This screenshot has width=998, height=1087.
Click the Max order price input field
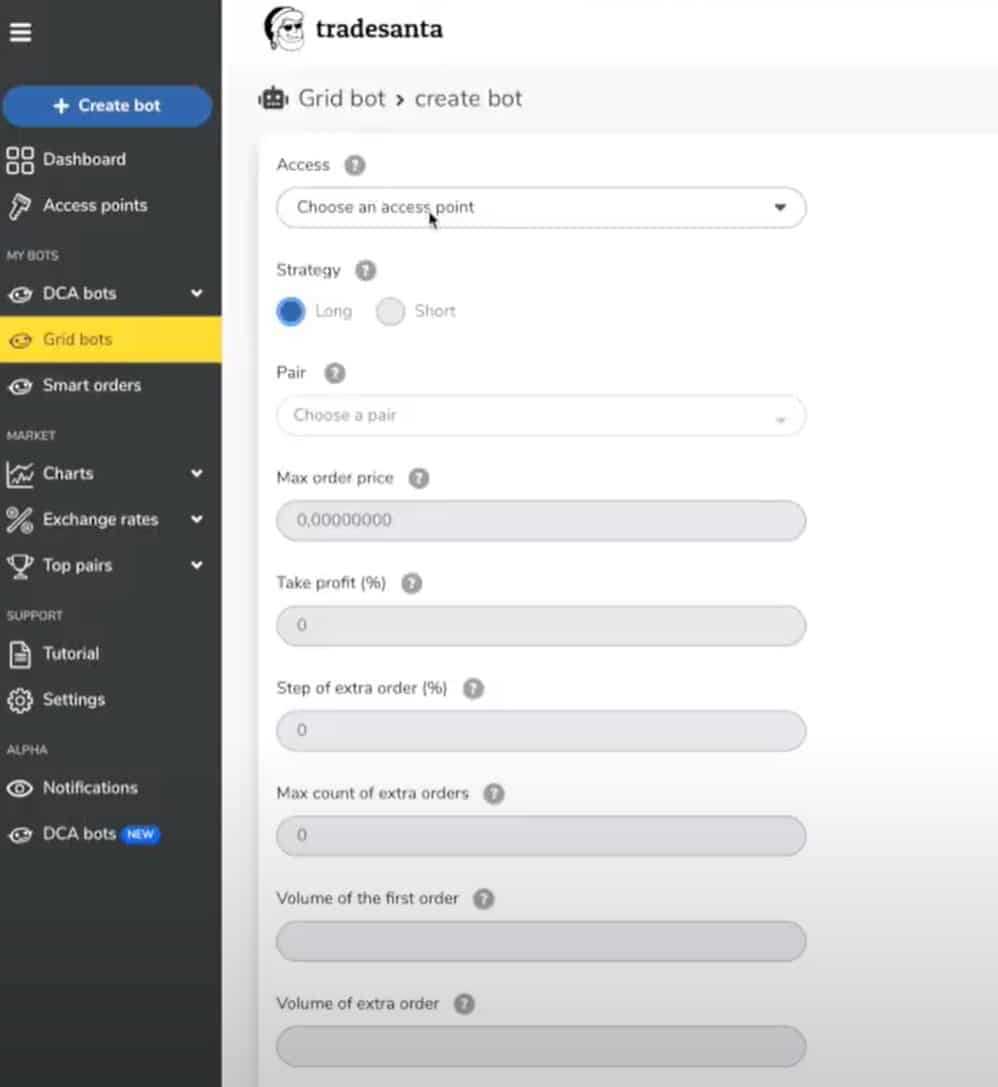540,521
